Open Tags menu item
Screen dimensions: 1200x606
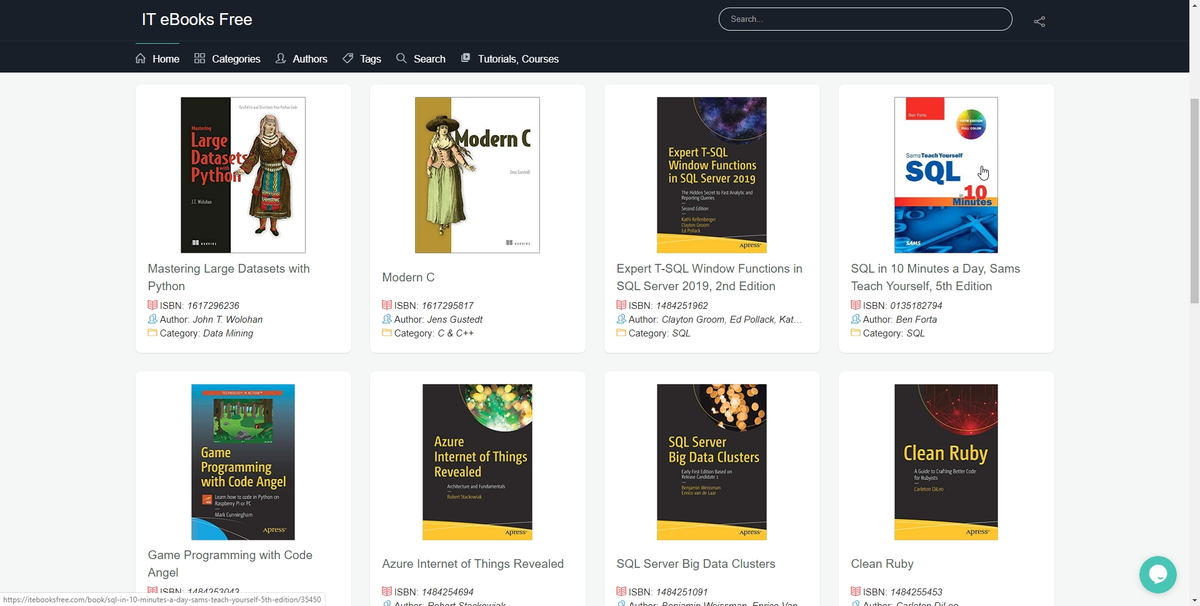(x=361, y=58)
